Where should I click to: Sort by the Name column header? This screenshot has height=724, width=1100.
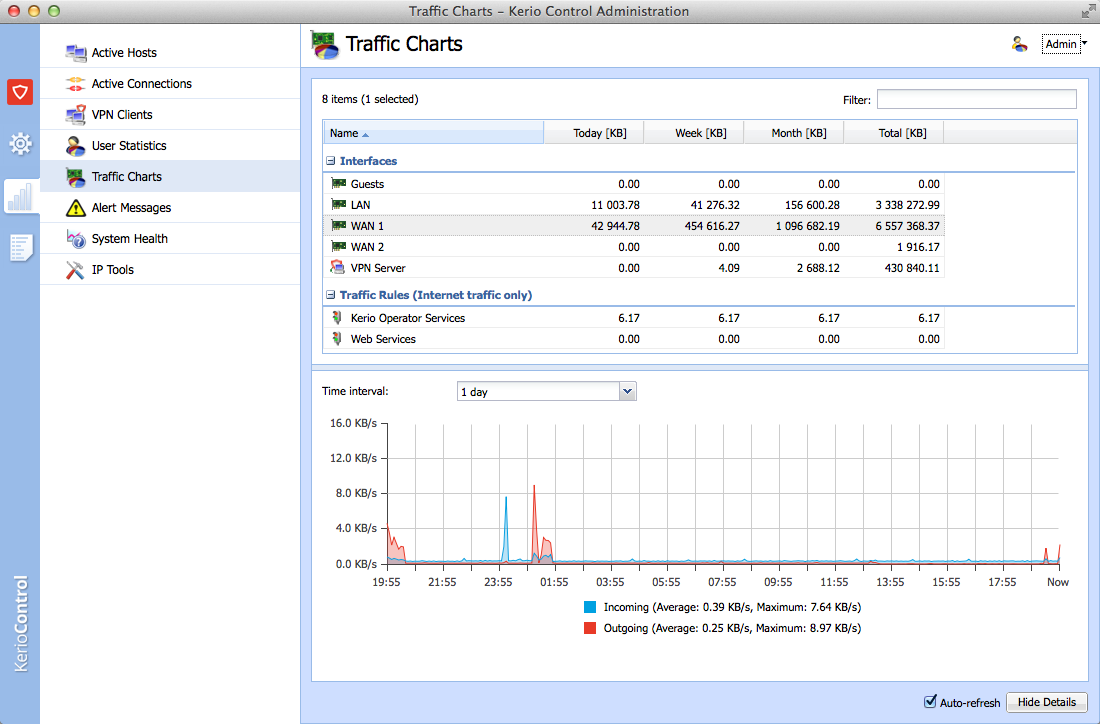[433, 133]
